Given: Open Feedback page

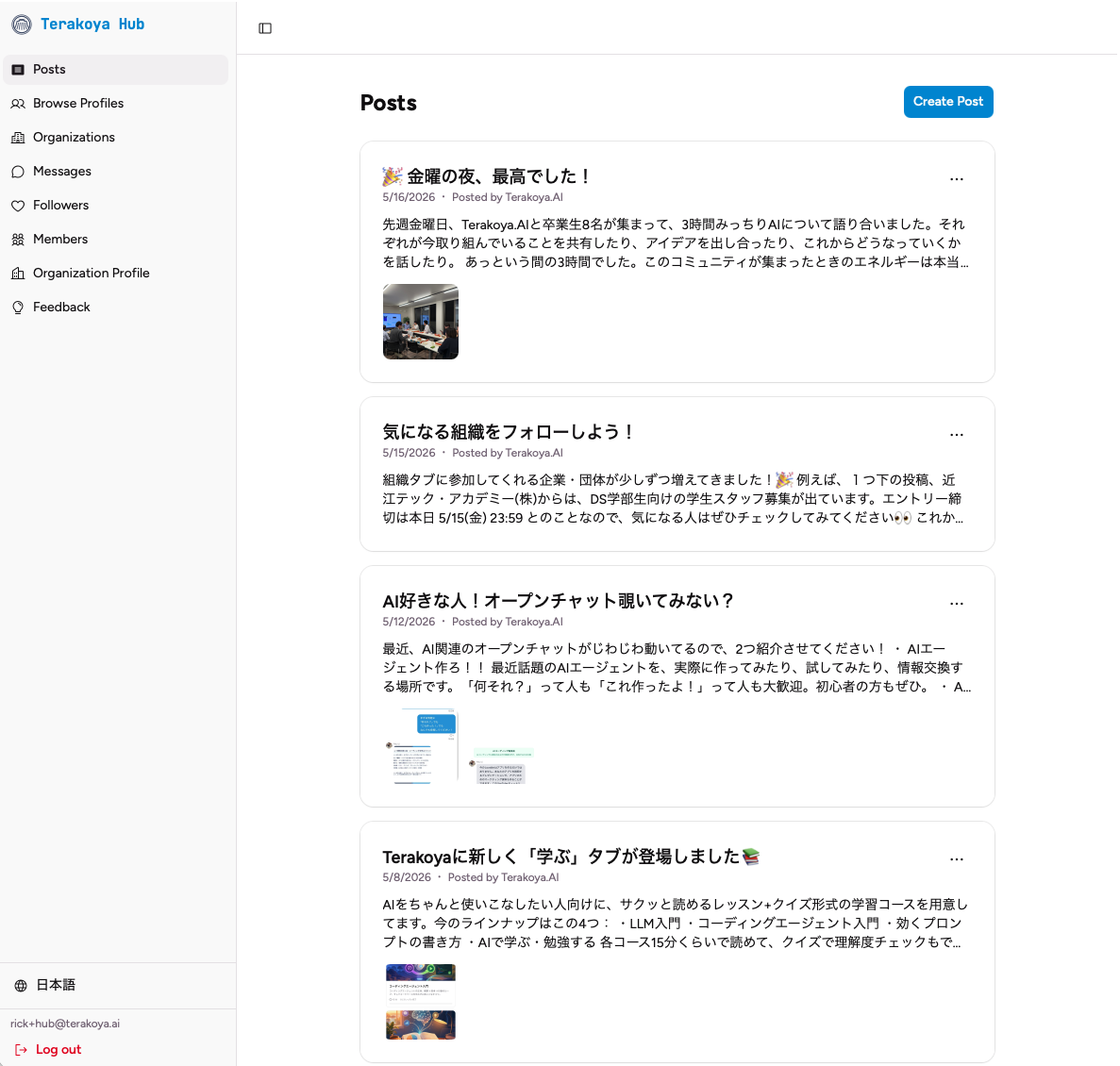Looking at the screenshot, I should tap(116, 308).
